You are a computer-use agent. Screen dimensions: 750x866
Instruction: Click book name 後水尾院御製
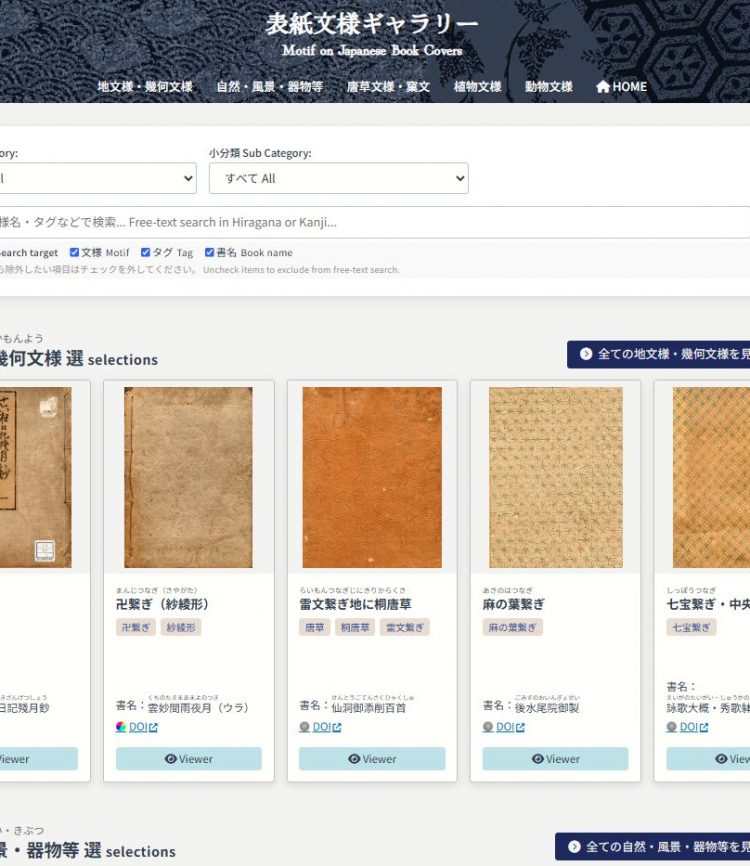pyautogui.click(x=546, y=707)
